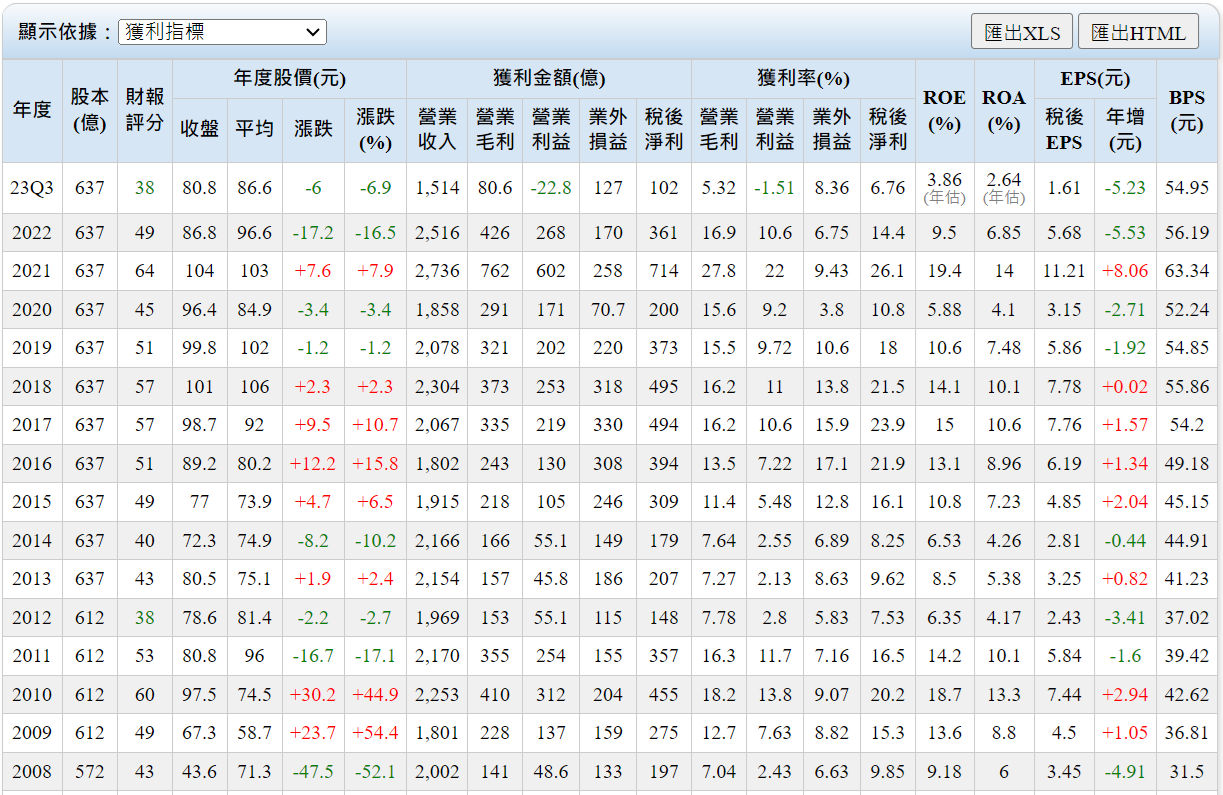1223x795 pixels.
Task: Click the 2022 revenue value 2,516
Action: (x=437, y=233)
